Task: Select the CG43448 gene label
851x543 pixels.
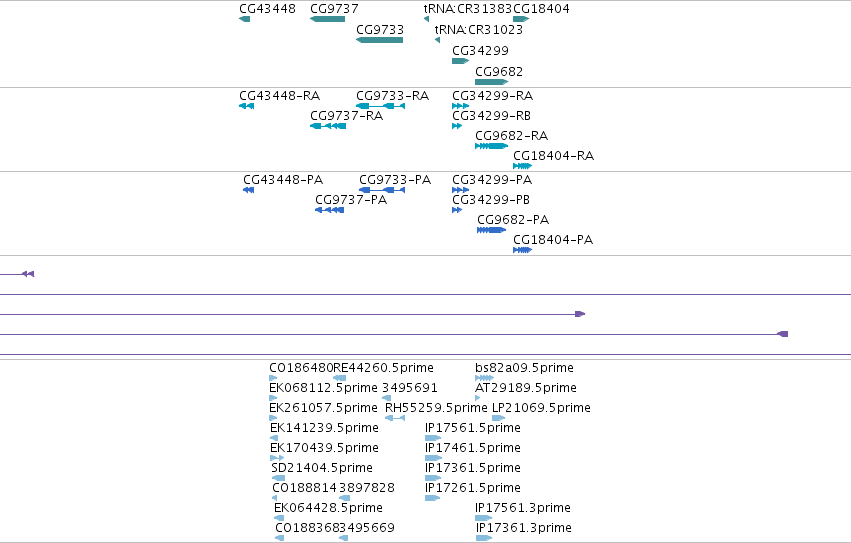Action: point(267,9)
